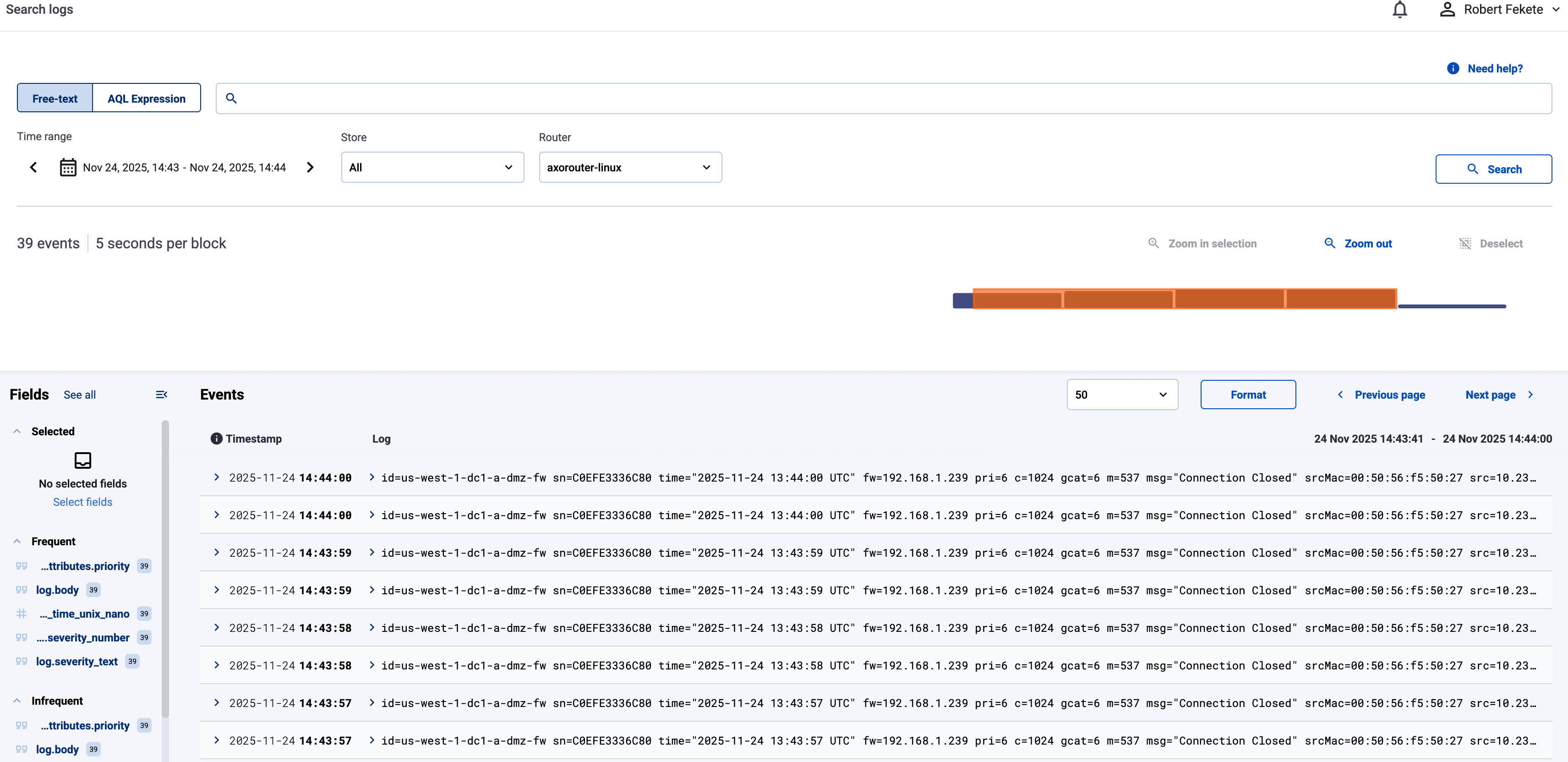1568x762 pixels.
Task: Expand the first log event row
Action: 217,477
